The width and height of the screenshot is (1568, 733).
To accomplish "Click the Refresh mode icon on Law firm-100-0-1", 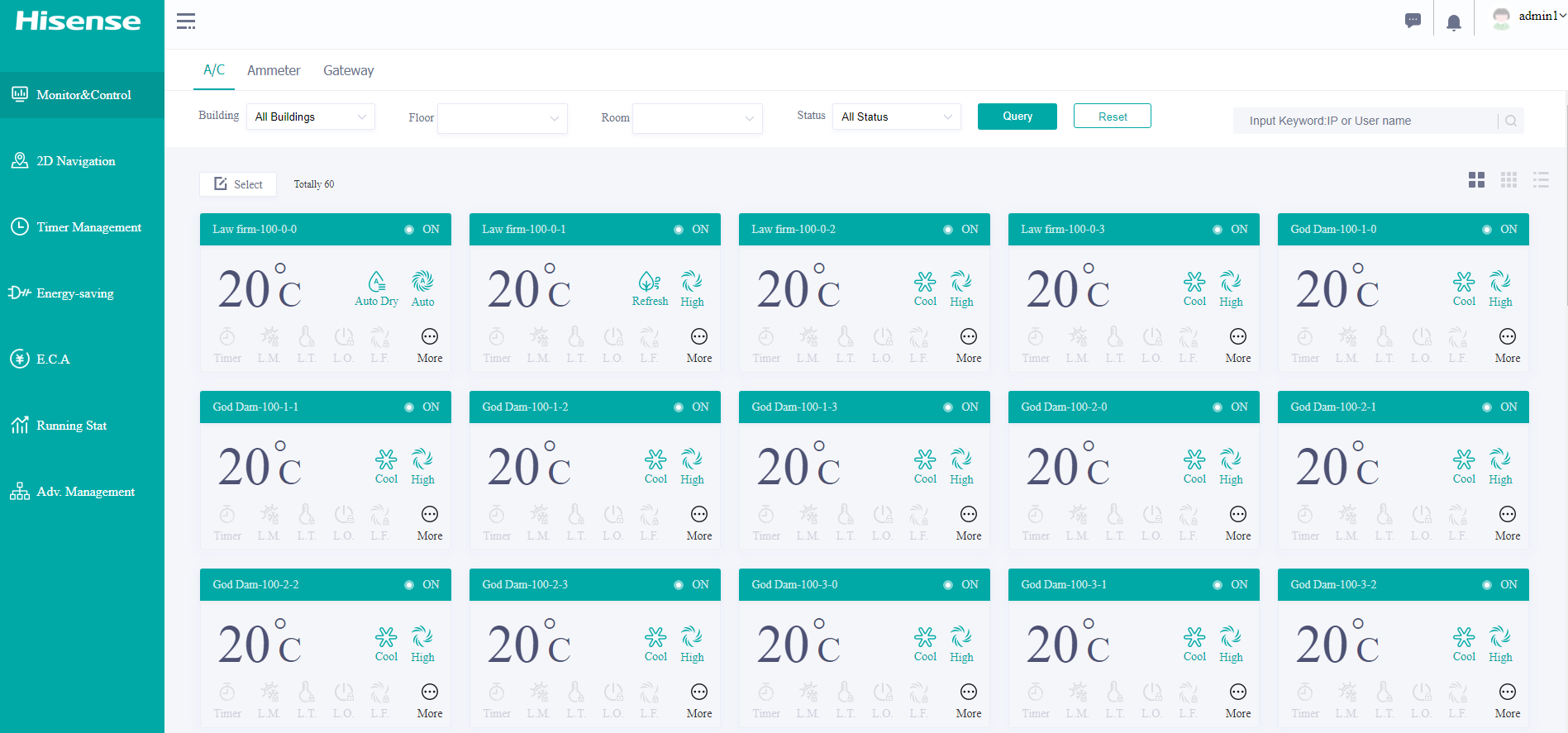I will point(650,283).
